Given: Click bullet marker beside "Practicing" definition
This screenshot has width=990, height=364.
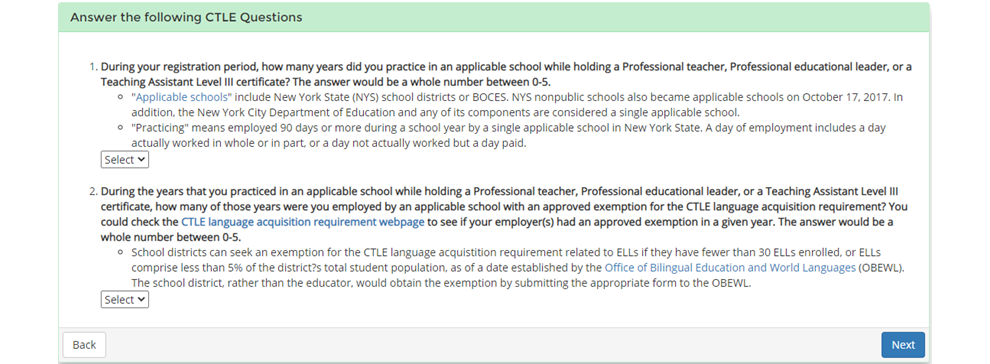Looking at the screenshot, I should point(121,128).
